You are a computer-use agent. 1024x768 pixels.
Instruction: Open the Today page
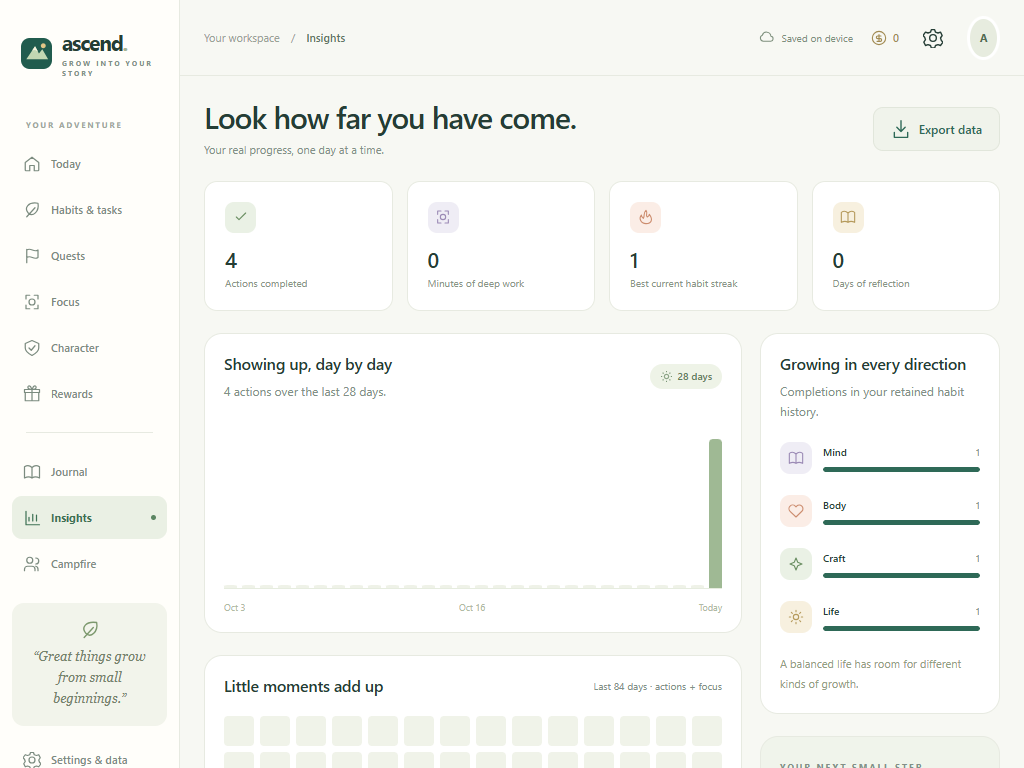89,164
